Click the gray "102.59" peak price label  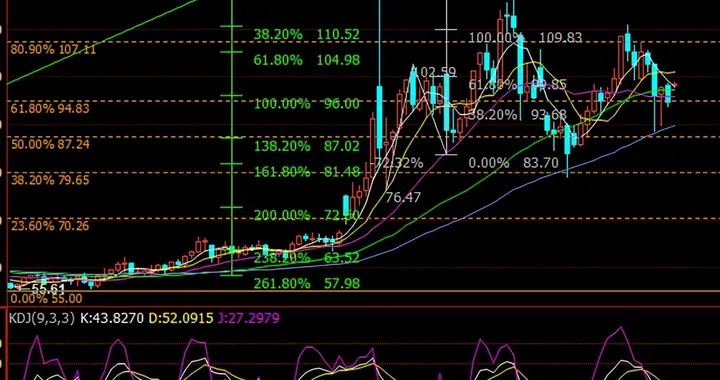coord(434,72)
